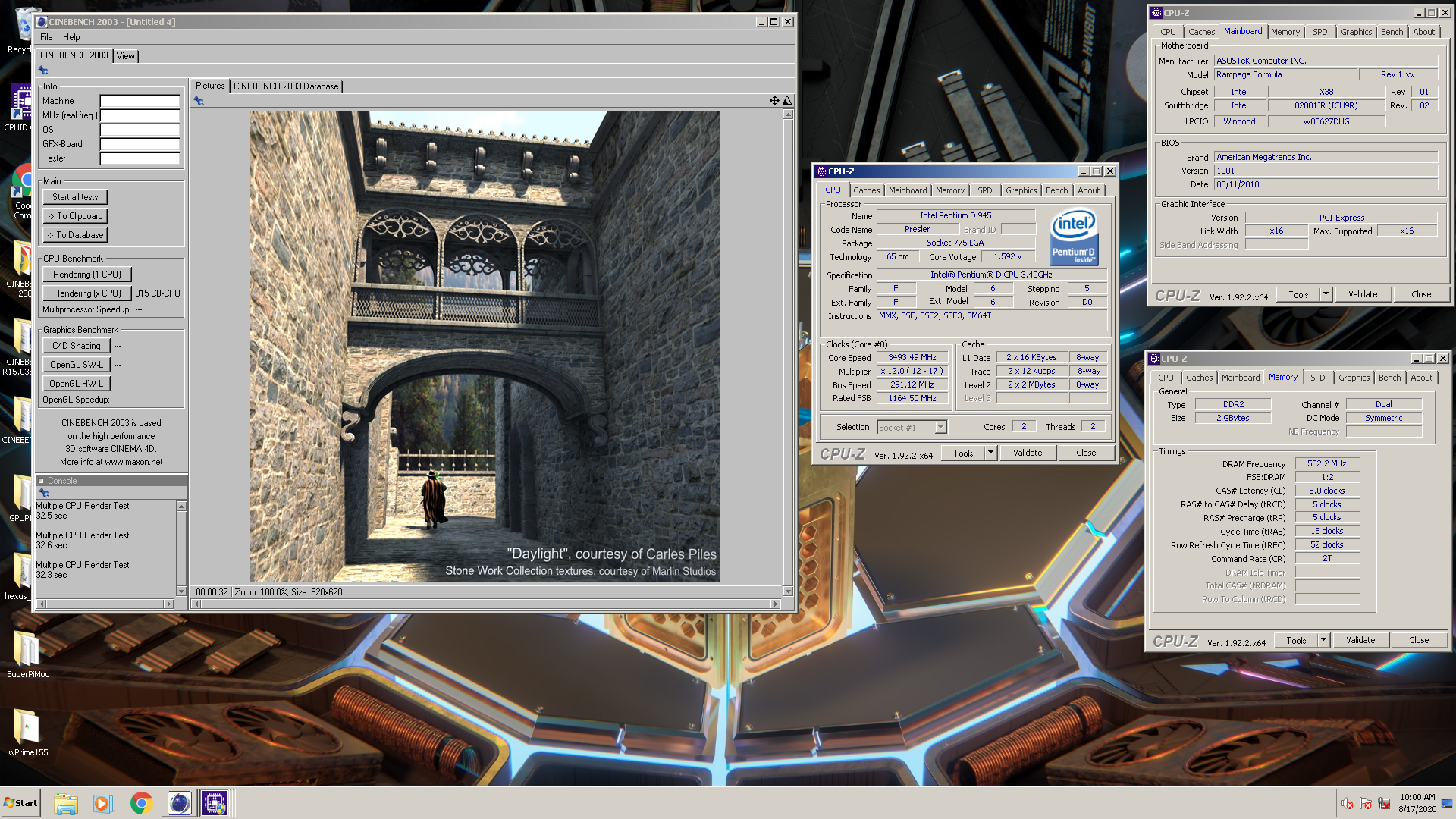Click Validate in the Mainboard window

1363,294
